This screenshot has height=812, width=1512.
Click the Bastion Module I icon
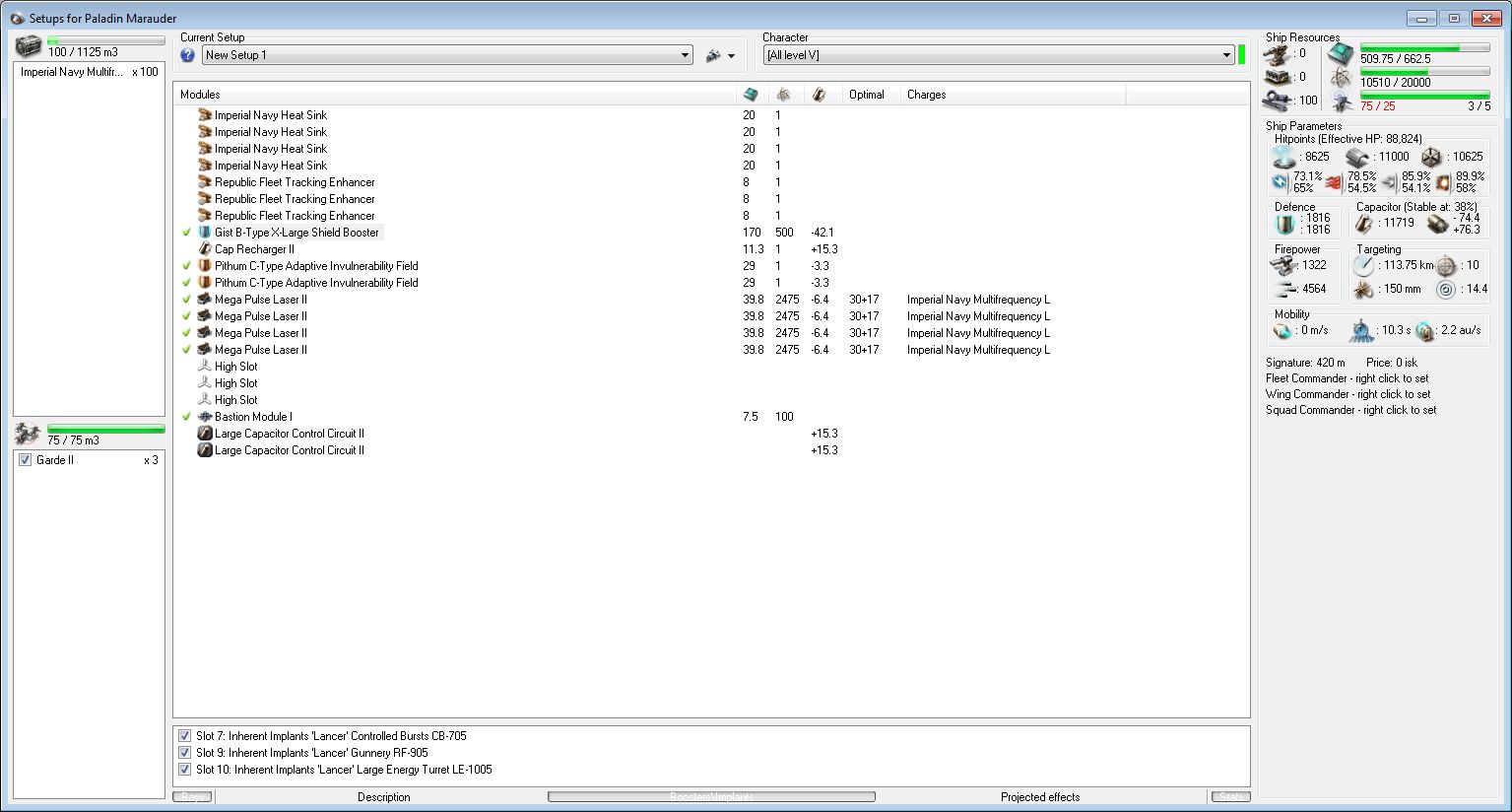click(205, 417)
